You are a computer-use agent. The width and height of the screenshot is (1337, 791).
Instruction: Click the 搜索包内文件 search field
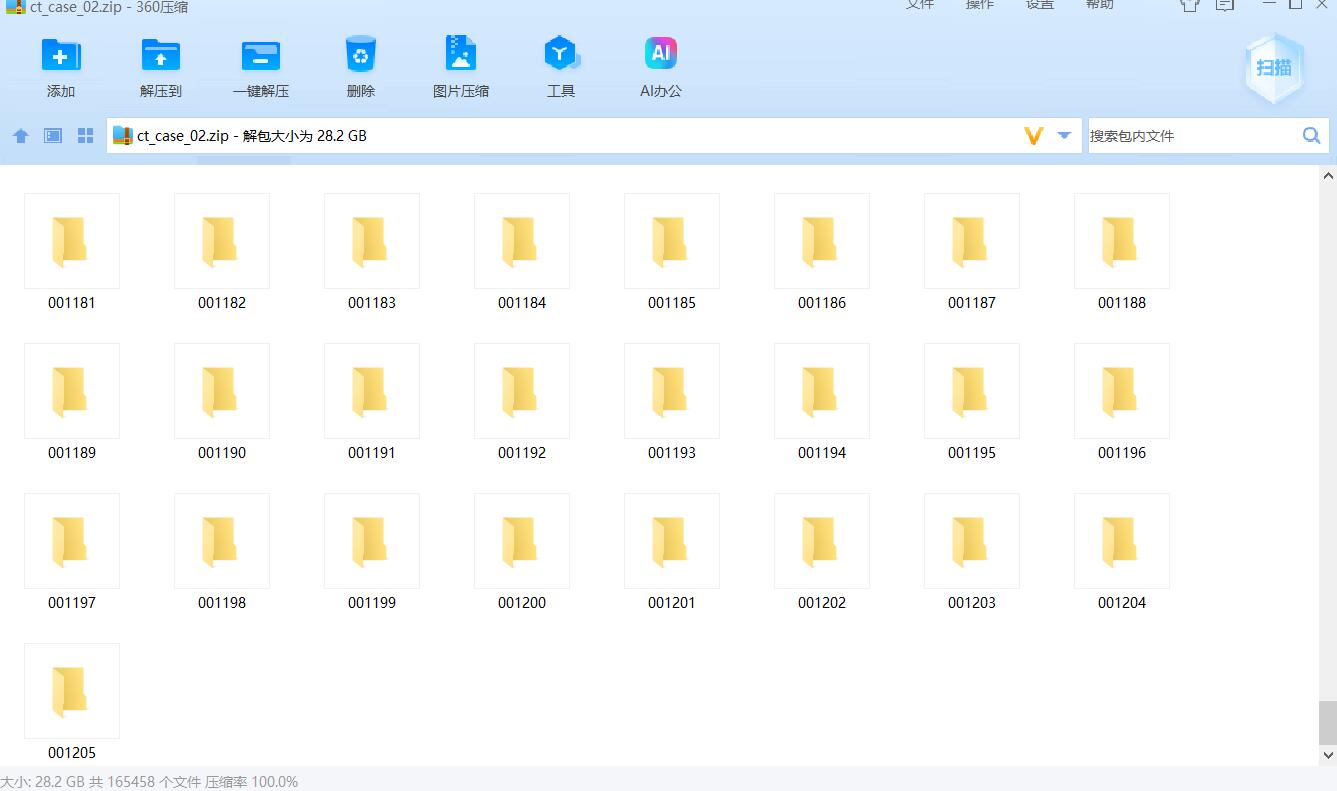pyautogui.click(x=1190, y=136)
